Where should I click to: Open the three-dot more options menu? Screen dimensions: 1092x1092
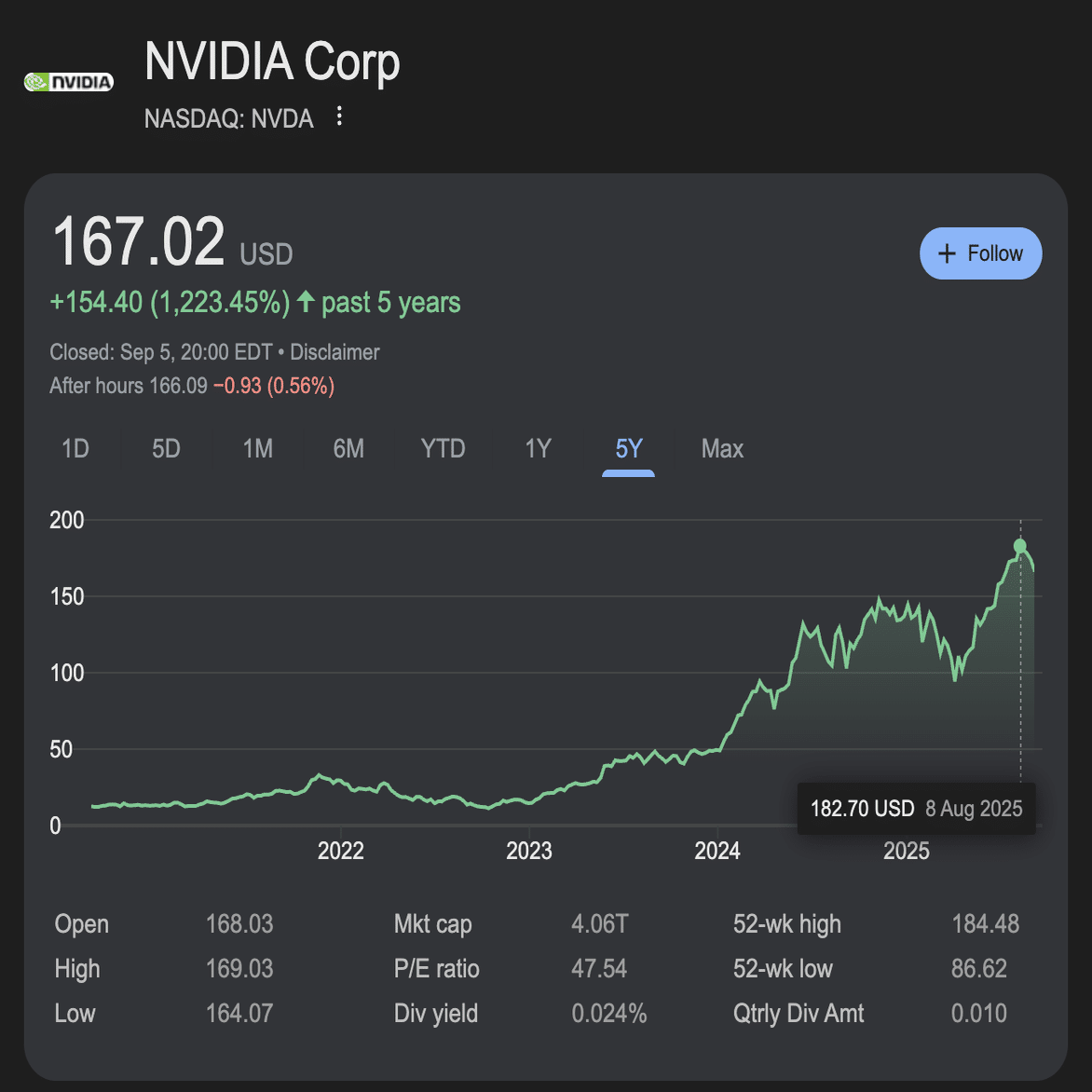[x=339, y=116]
